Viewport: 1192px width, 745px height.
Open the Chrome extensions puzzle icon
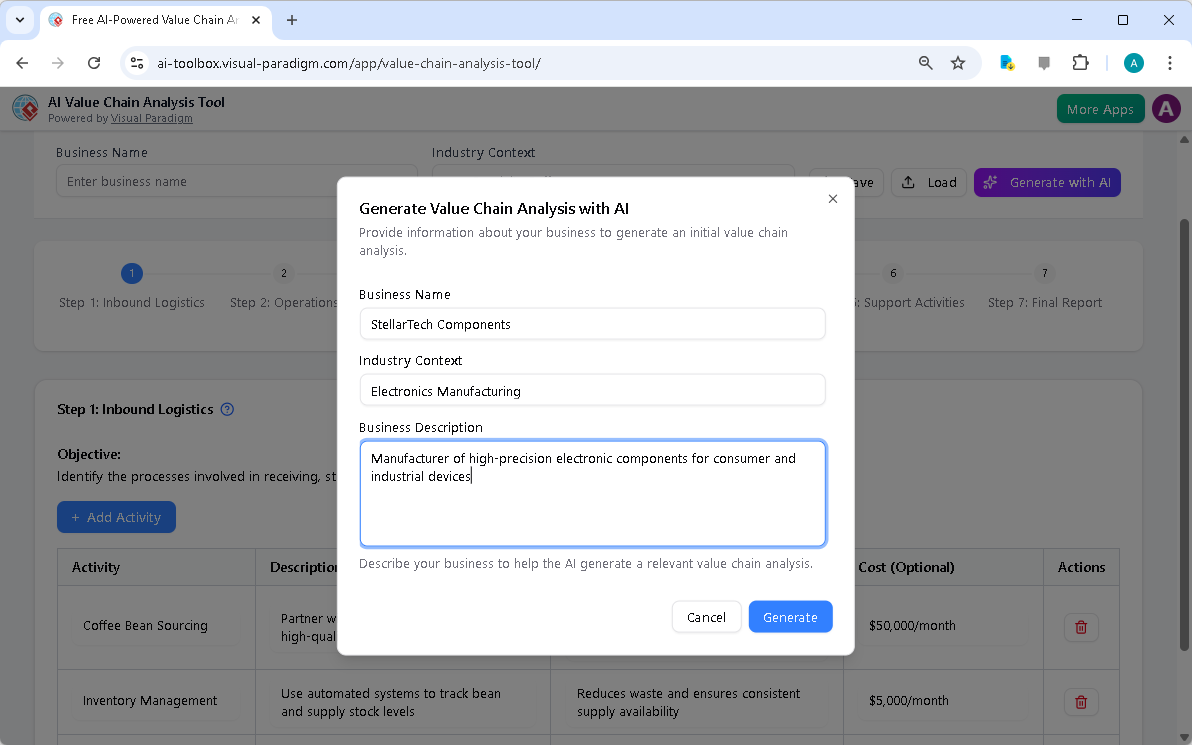tap(1080, 62)
